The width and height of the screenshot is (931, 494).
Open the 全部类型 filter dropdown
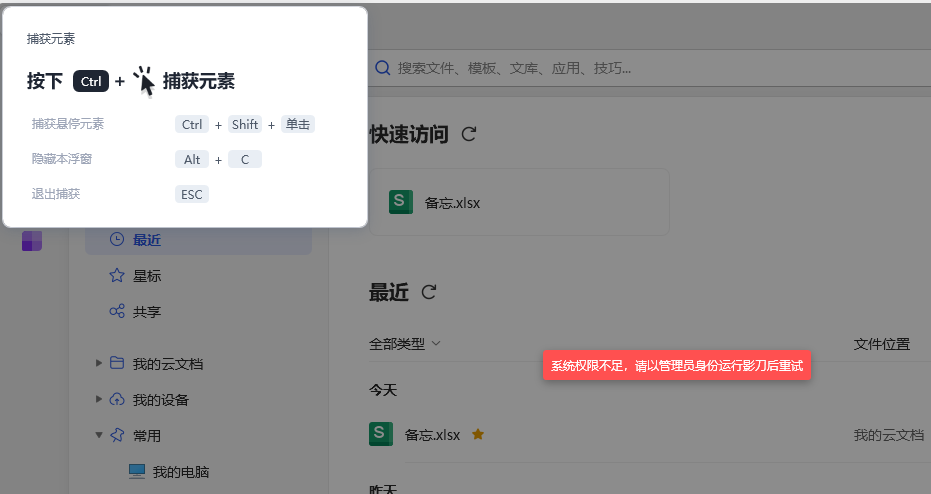[404, 344]
